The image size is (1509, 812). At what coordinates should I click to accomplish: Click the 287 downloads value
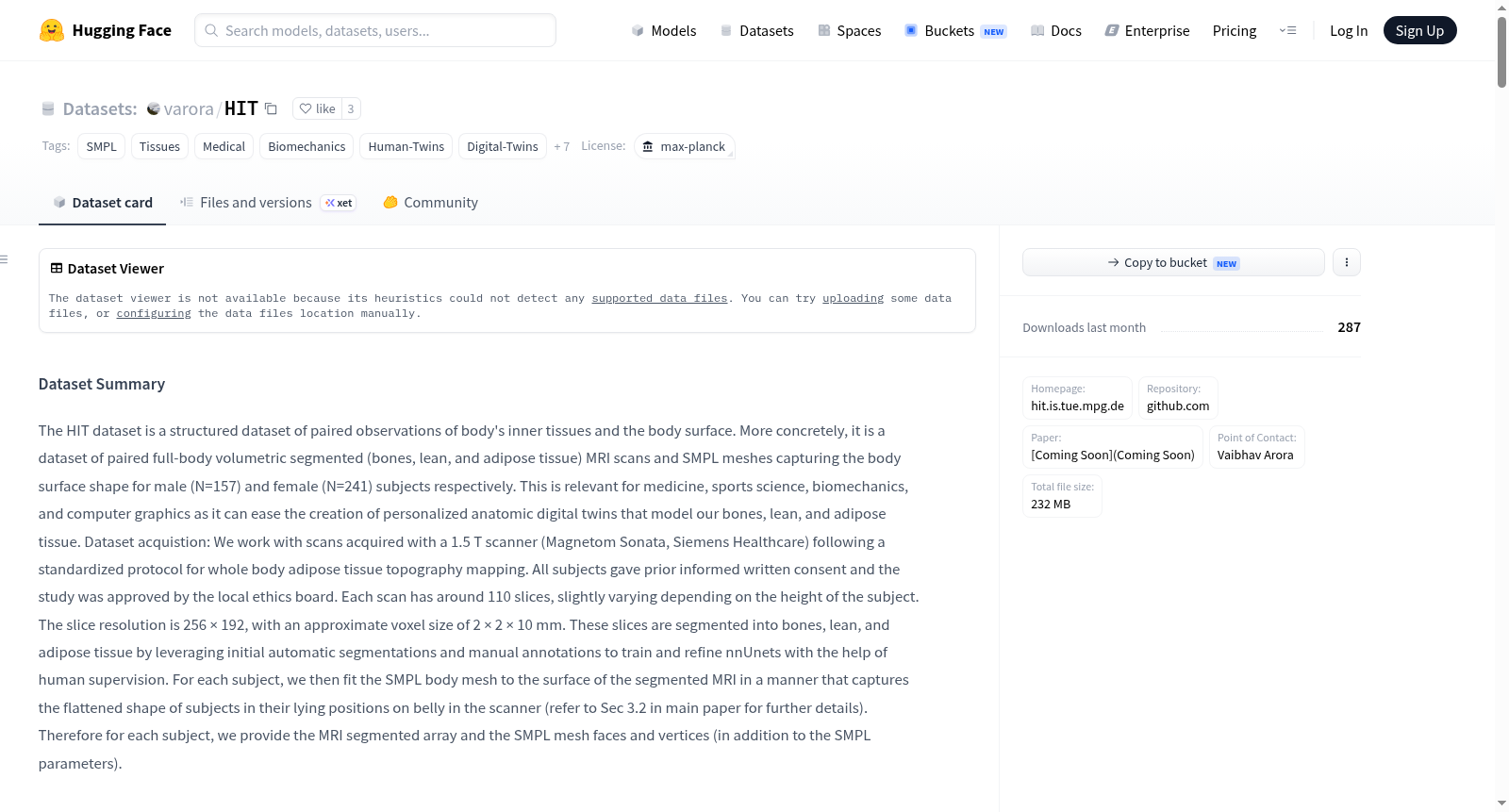pos(1349,327)
